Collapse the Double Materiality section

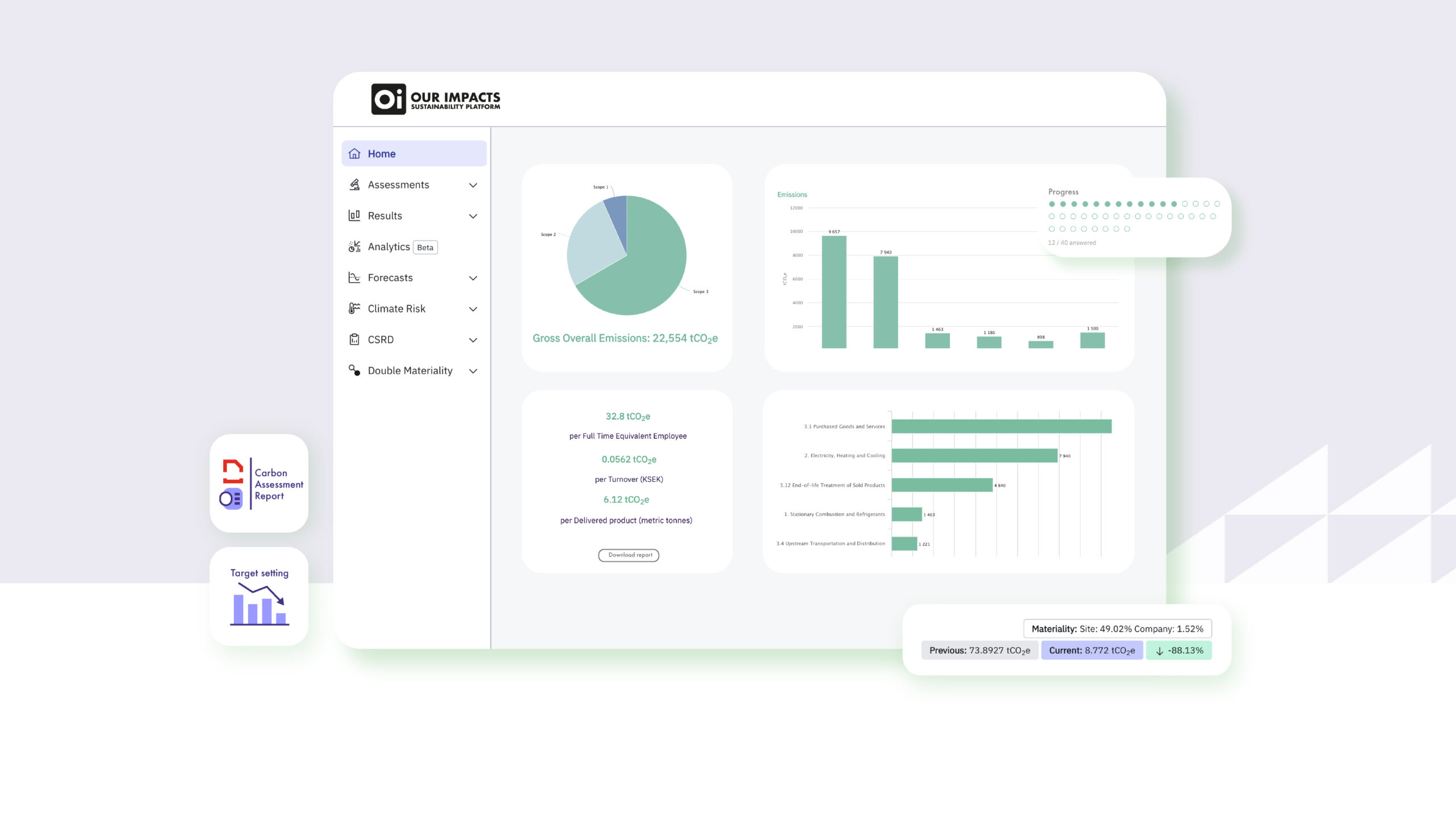pyautogui.click(x=473, y=370)
